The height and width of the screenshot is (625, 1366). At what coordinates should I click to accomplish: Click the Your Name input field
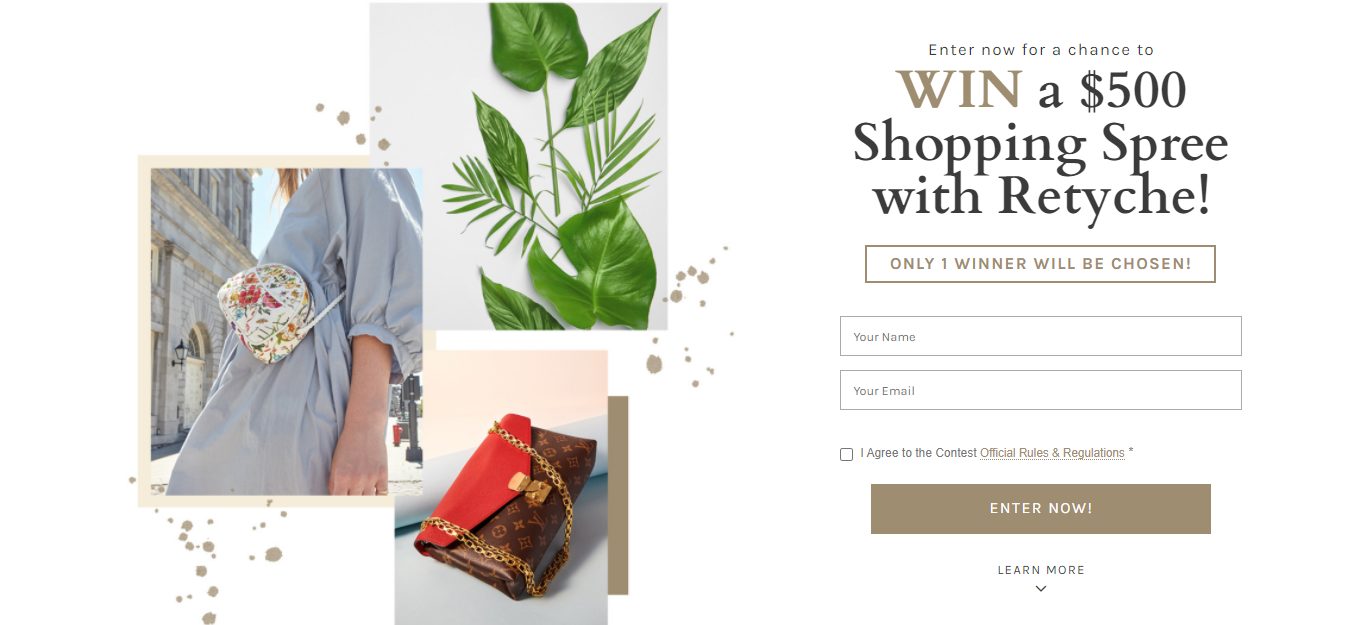[x=1040, y=336]
